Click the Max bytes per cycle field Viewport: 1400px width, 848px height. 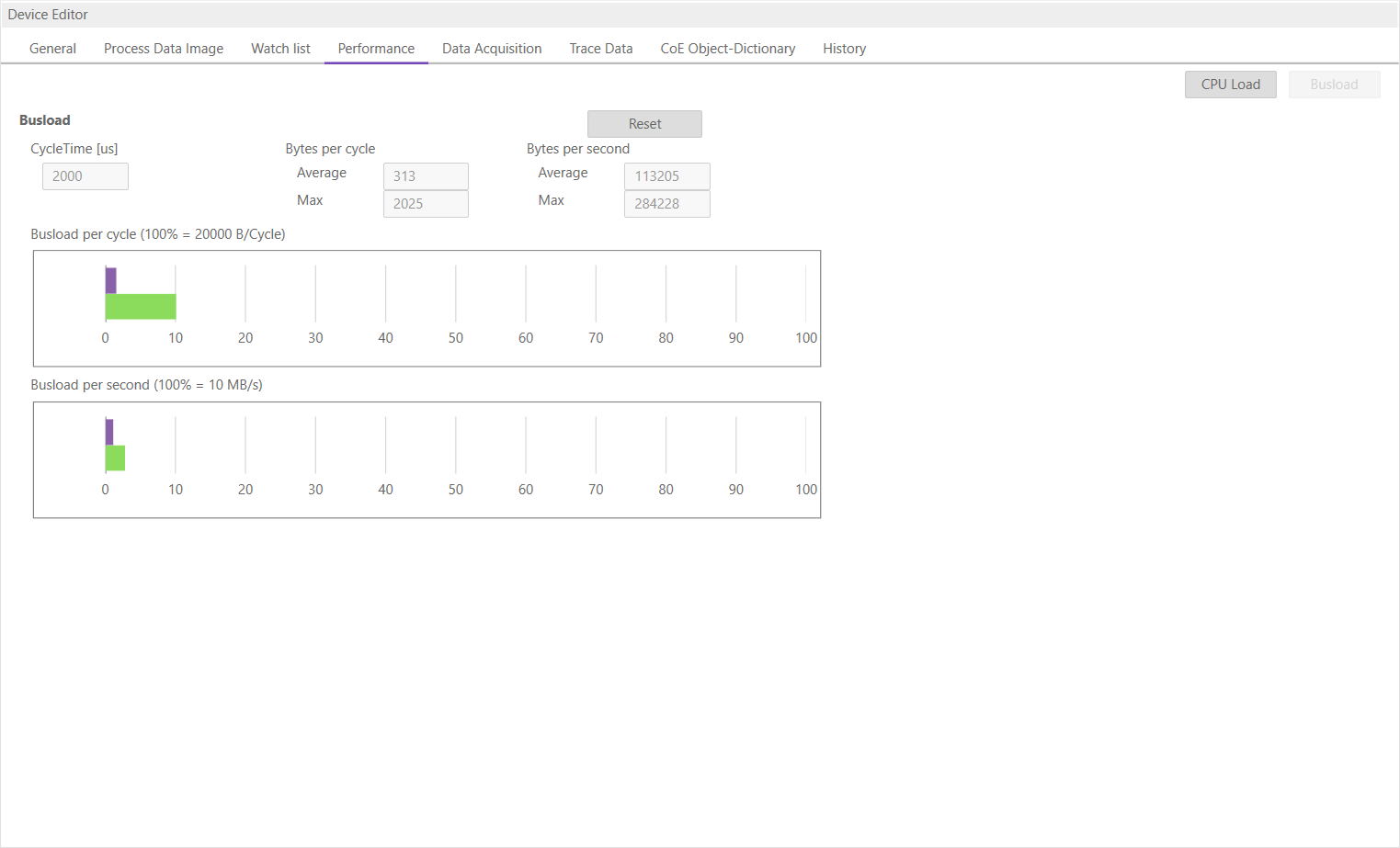[426, 203]
